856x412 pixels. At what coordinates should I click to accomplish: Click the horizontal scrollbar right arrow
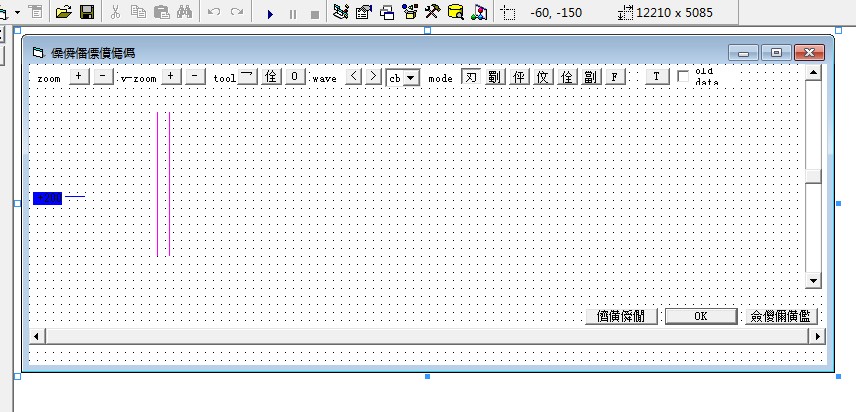click(817, 336)
